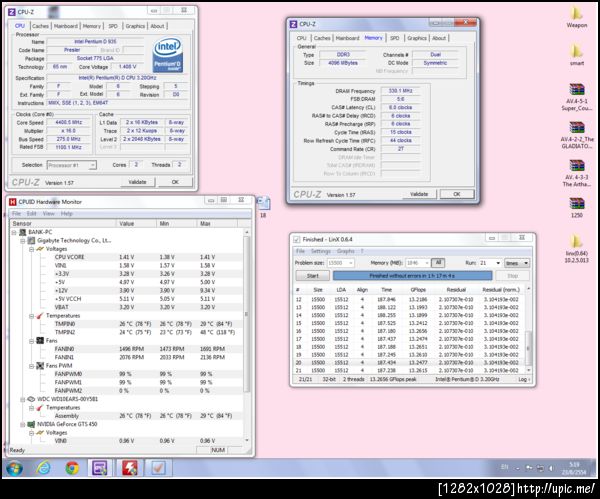Click Validate in the left CPU-Z window

coord(137,182)
